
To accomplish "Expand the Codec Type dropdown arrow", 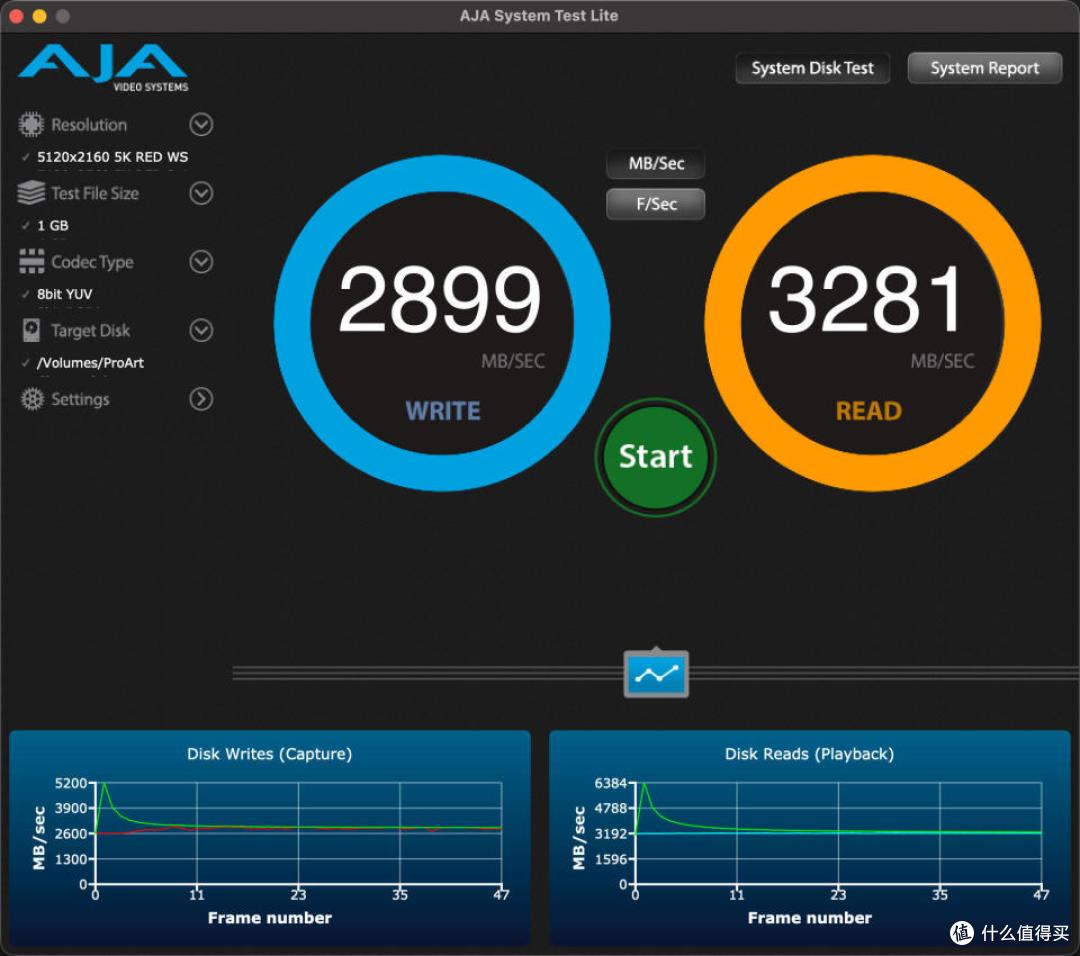I will pos(201,262).
